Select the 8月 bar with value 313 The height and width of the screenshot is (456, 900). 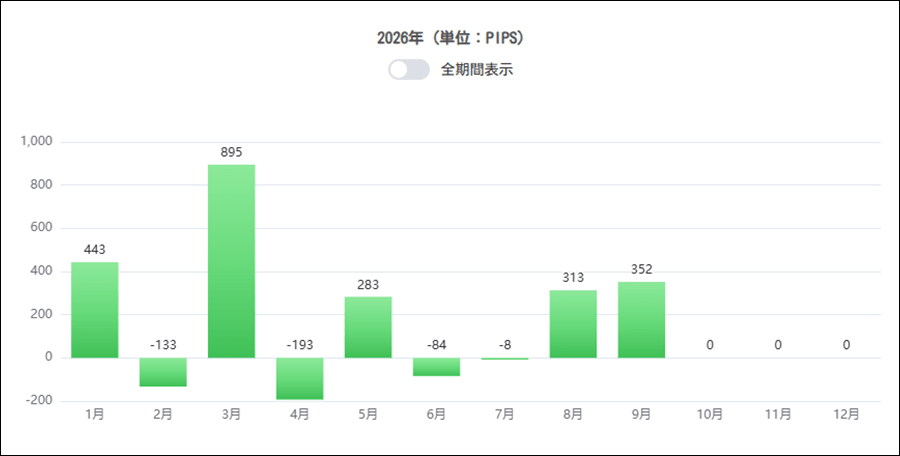click(x=573, y=324)
